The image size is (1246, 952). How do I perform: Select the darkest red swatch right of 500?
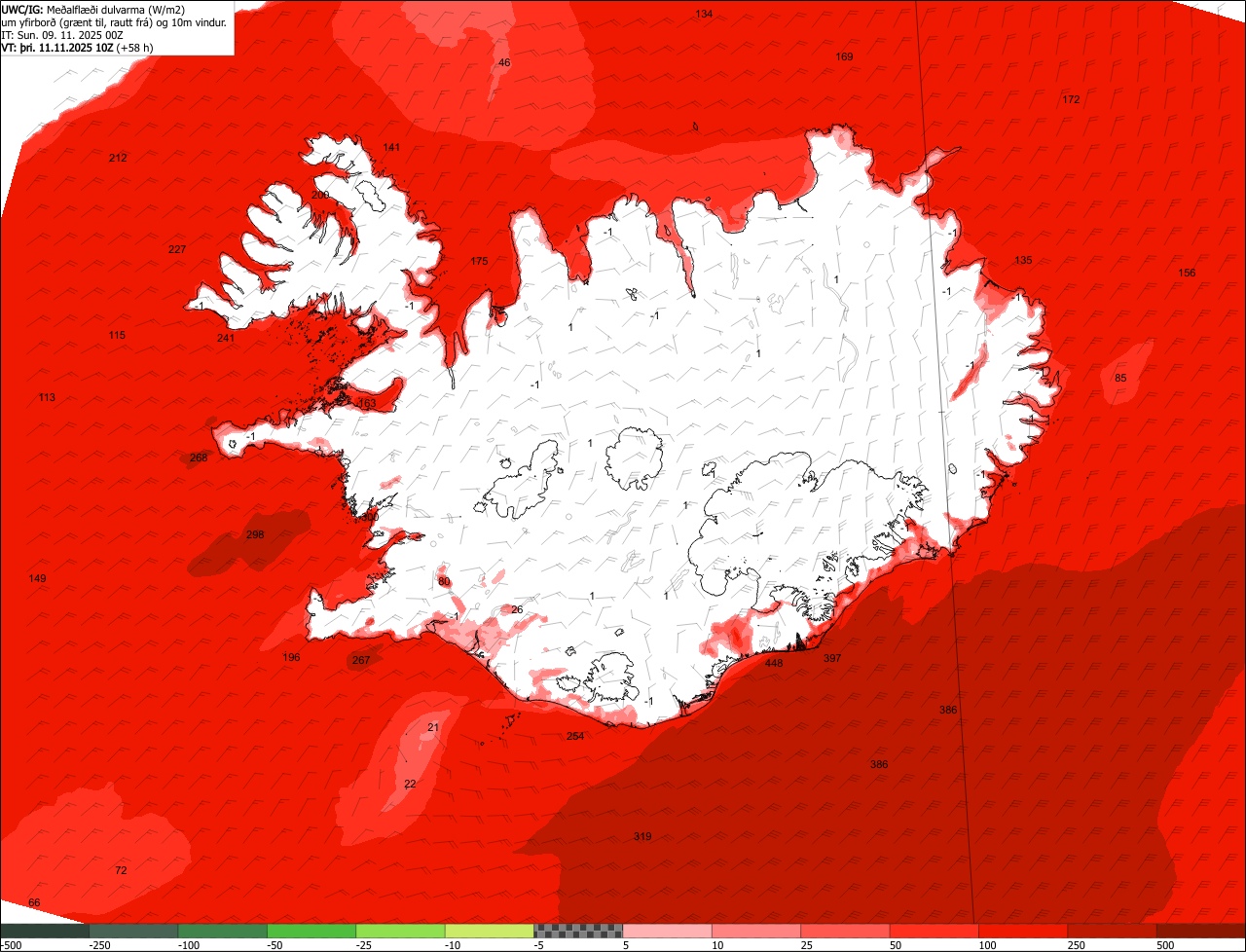tap(1201, 931)
